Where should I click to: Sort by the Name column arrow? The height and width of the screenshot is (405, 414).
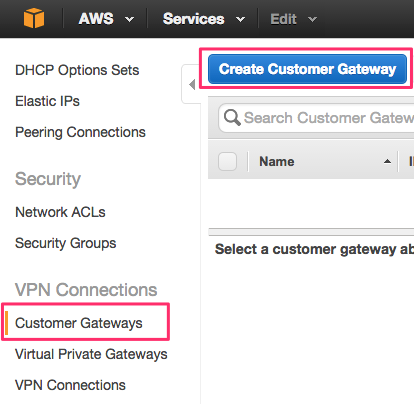point(387,162)
